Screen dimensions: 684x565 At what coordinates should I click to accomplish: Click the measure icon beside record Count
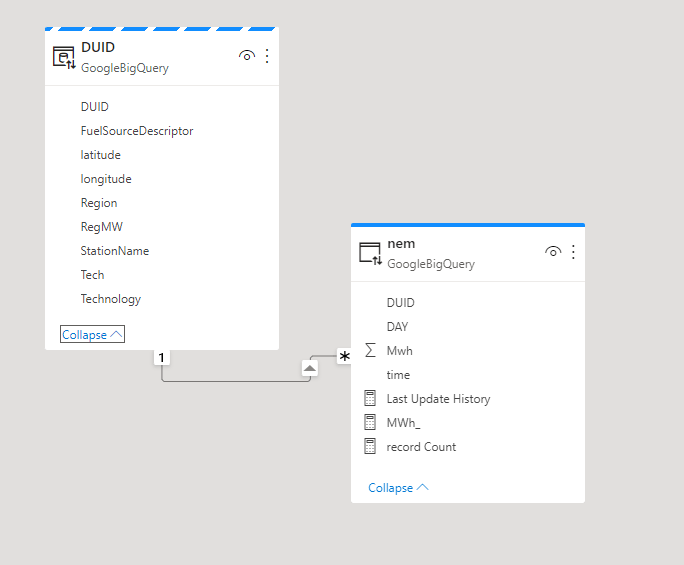point(370,446)
